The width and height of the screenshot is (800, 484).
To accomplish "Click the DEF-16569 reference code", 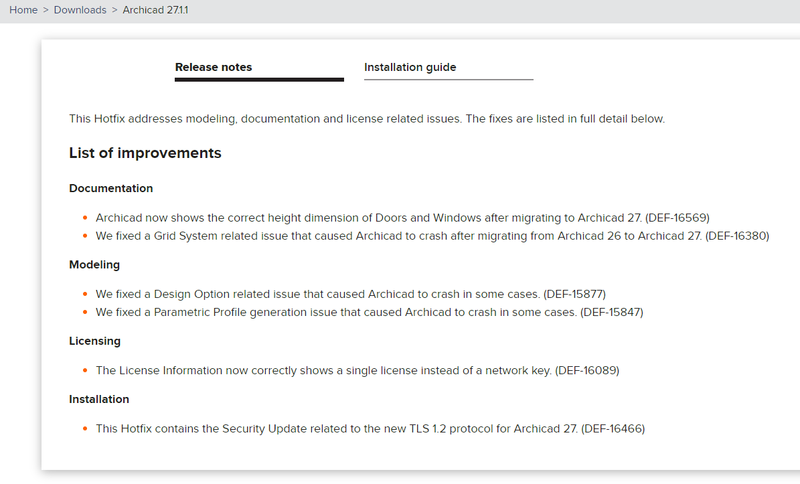I will pos(677,217).
